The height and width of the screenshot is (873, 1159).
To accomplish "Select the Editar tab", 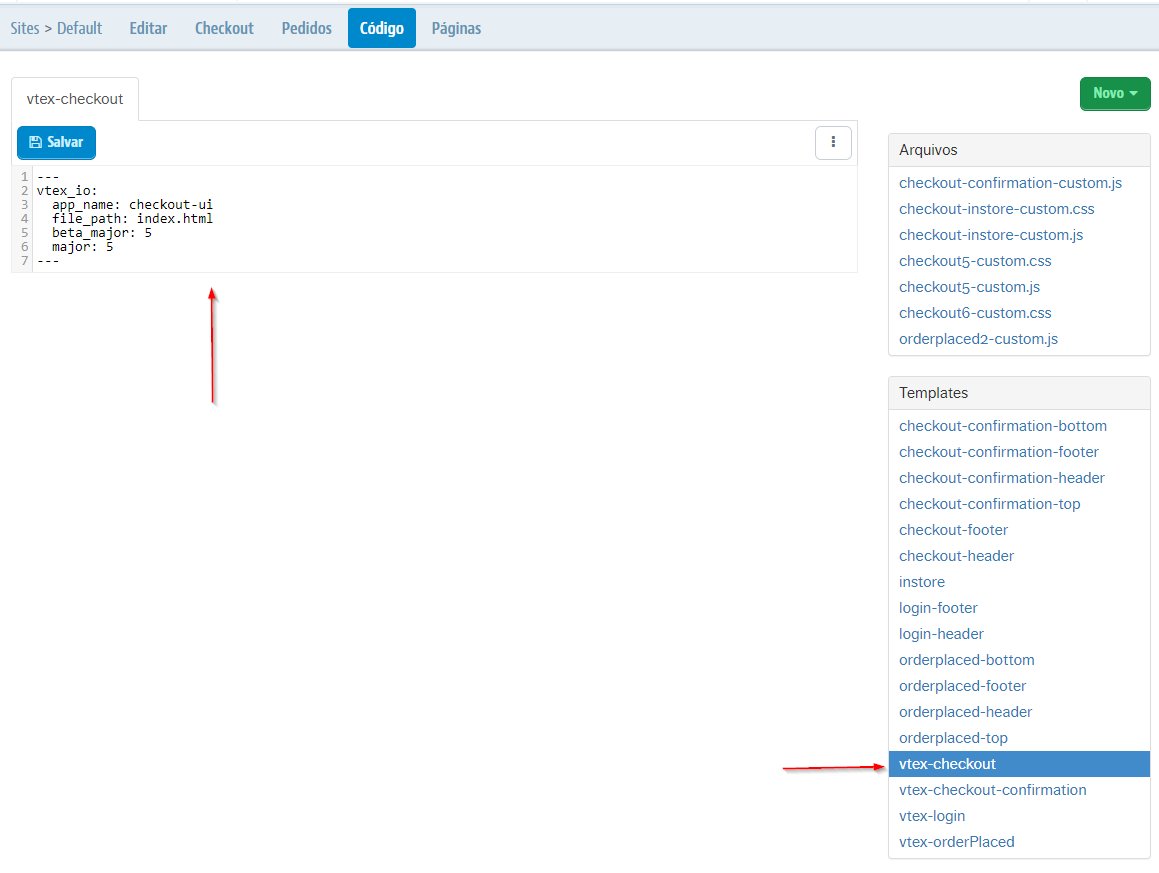I will pyautogui.click(x=148, y=27).
